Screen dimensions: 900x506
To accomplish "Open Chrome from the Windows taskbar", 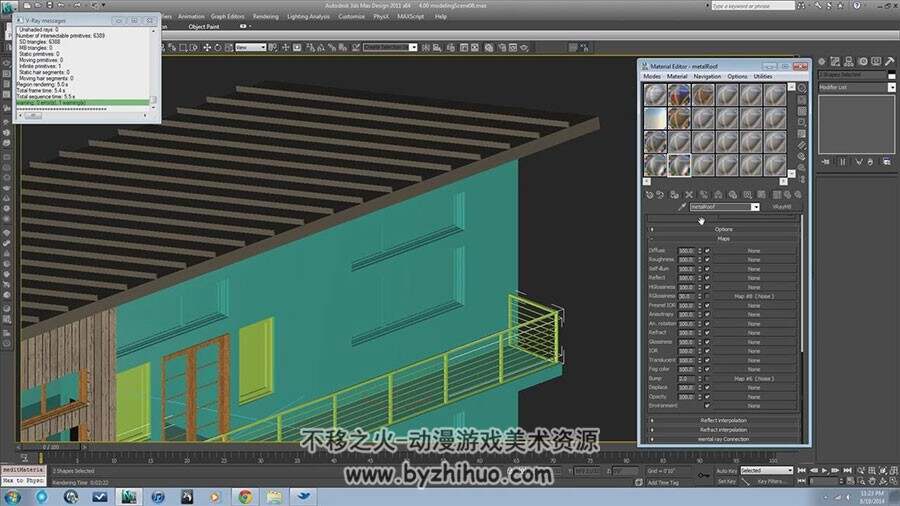I will (x=245, y=496).
